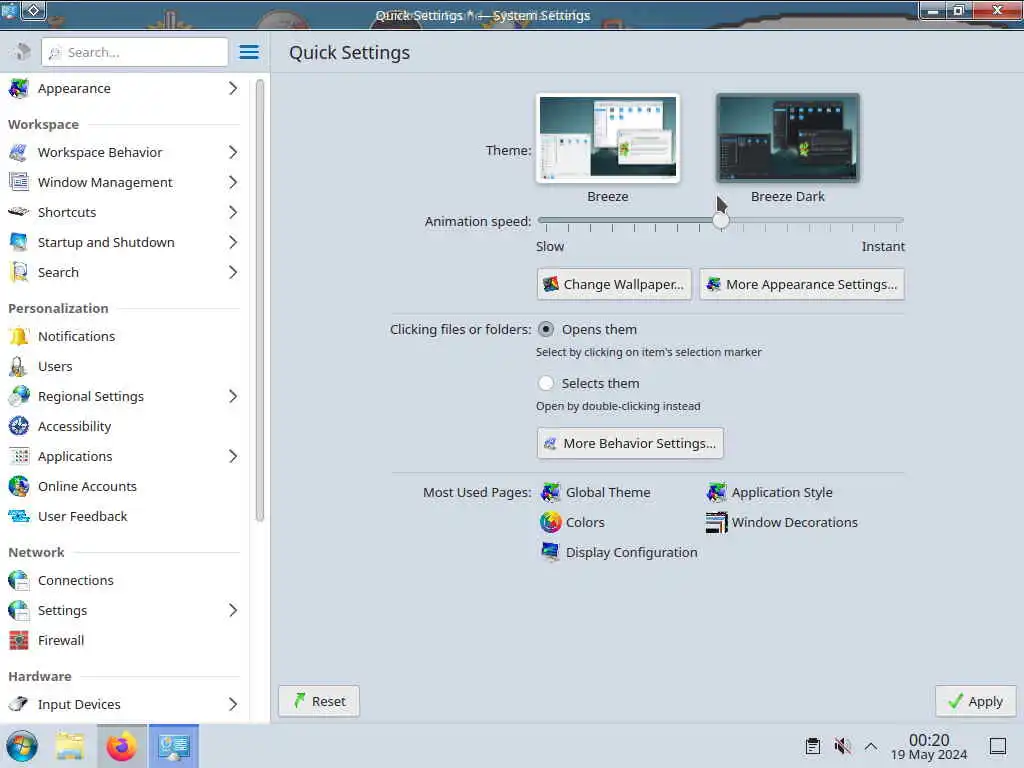Click the Regional Settings globe icon

19,396
